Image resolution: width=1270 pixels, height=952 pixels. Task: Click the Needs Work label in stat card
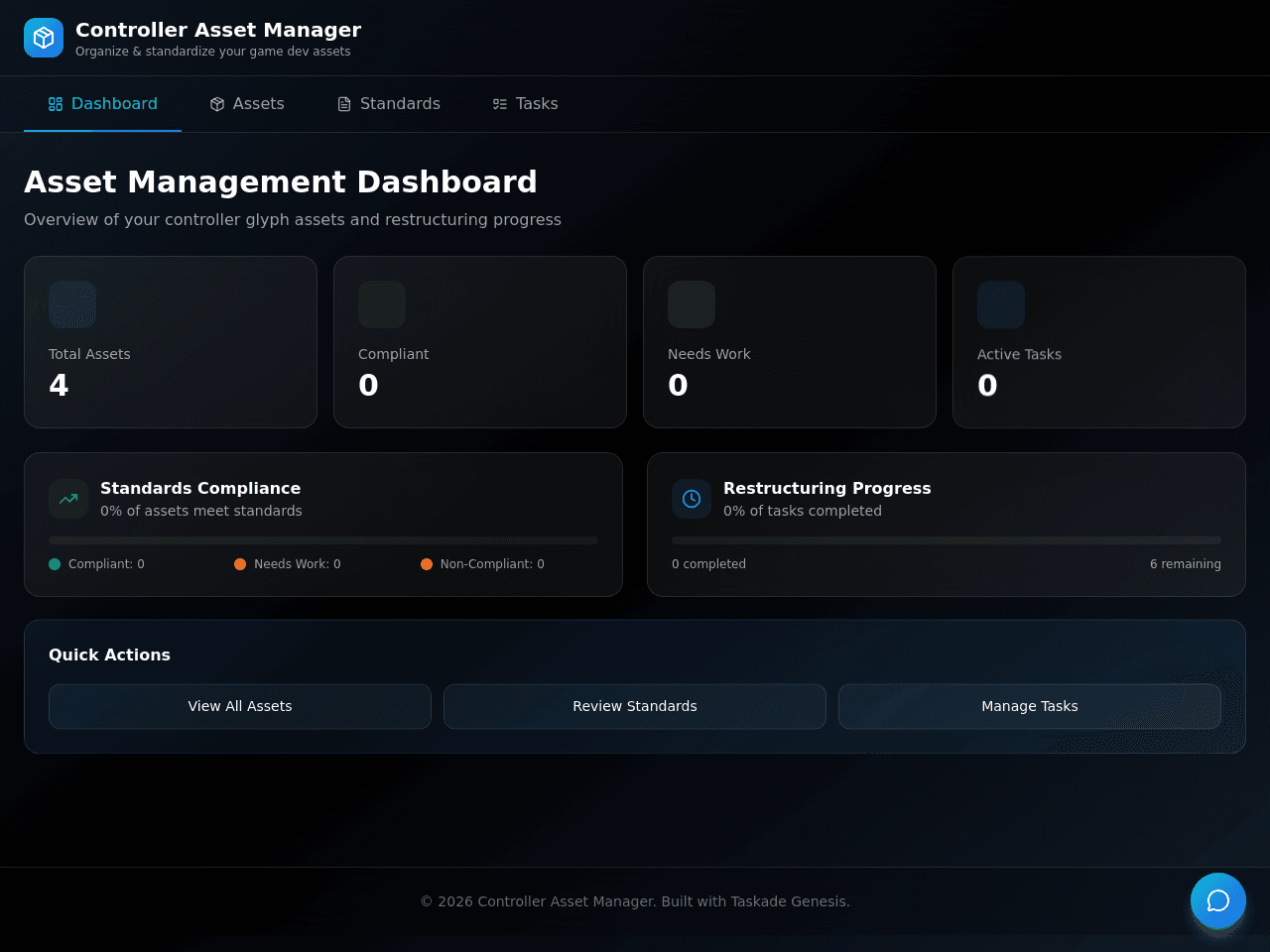click(709, 354)
